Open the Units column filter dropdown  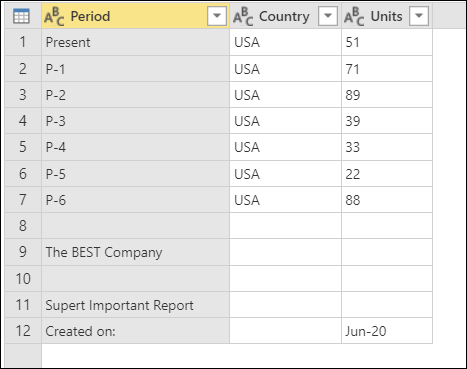tap(419, 16)
